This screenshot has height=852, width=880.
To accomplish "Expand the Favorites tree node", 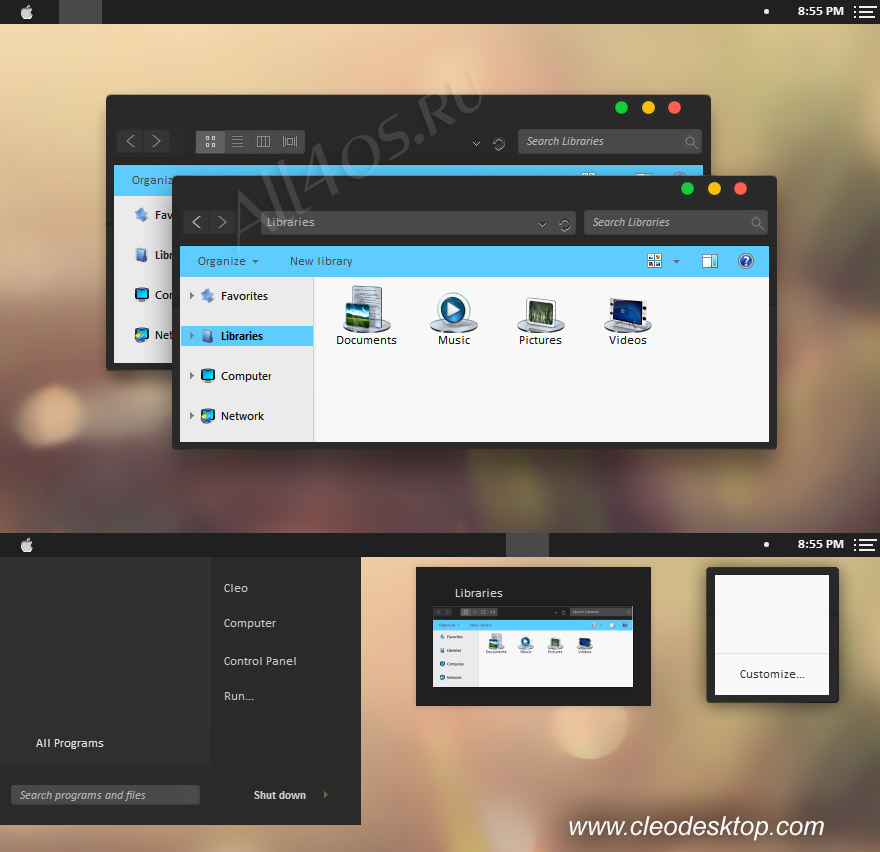I will coord(191,295).
